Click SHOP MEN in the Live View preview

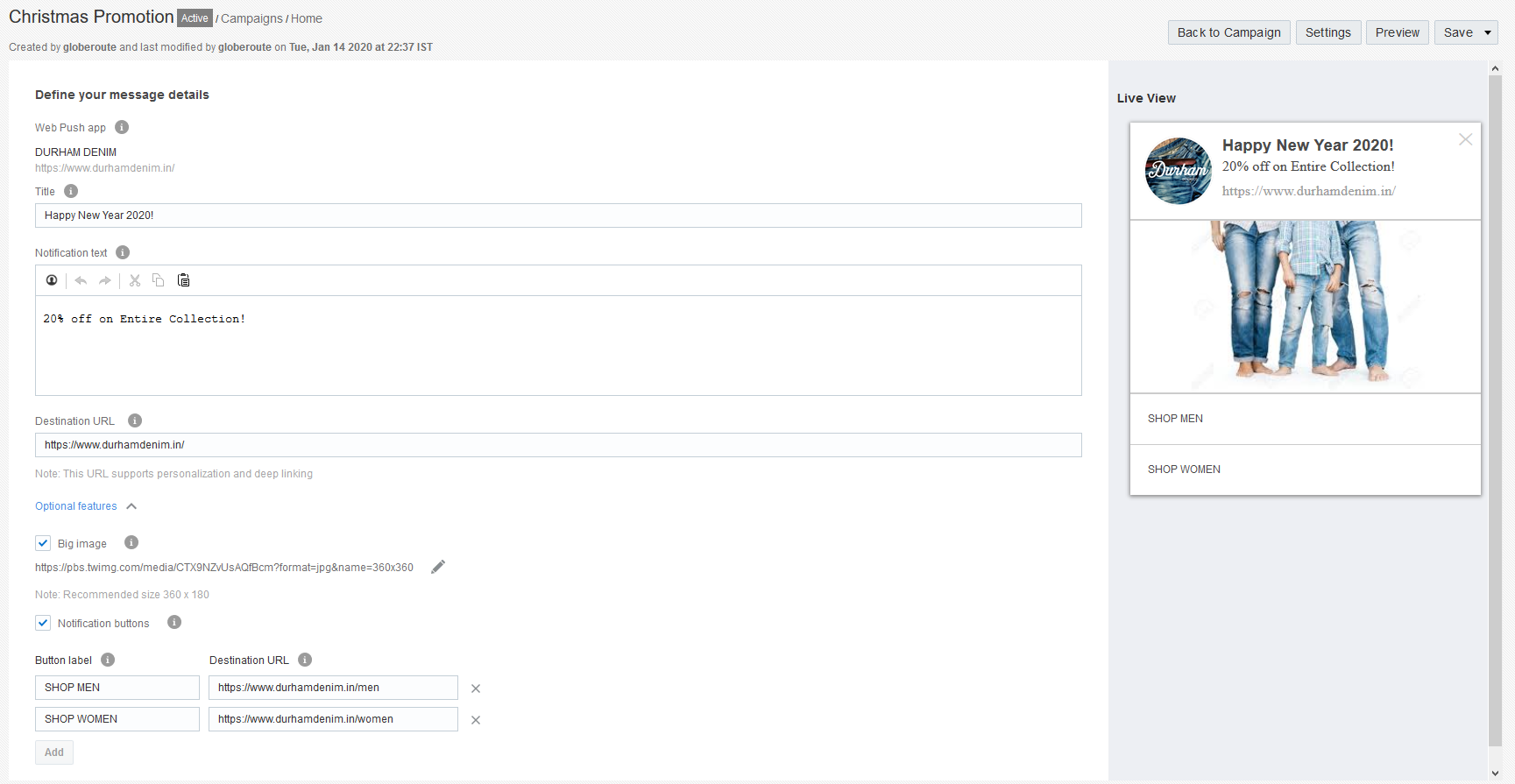point(1306,419)
